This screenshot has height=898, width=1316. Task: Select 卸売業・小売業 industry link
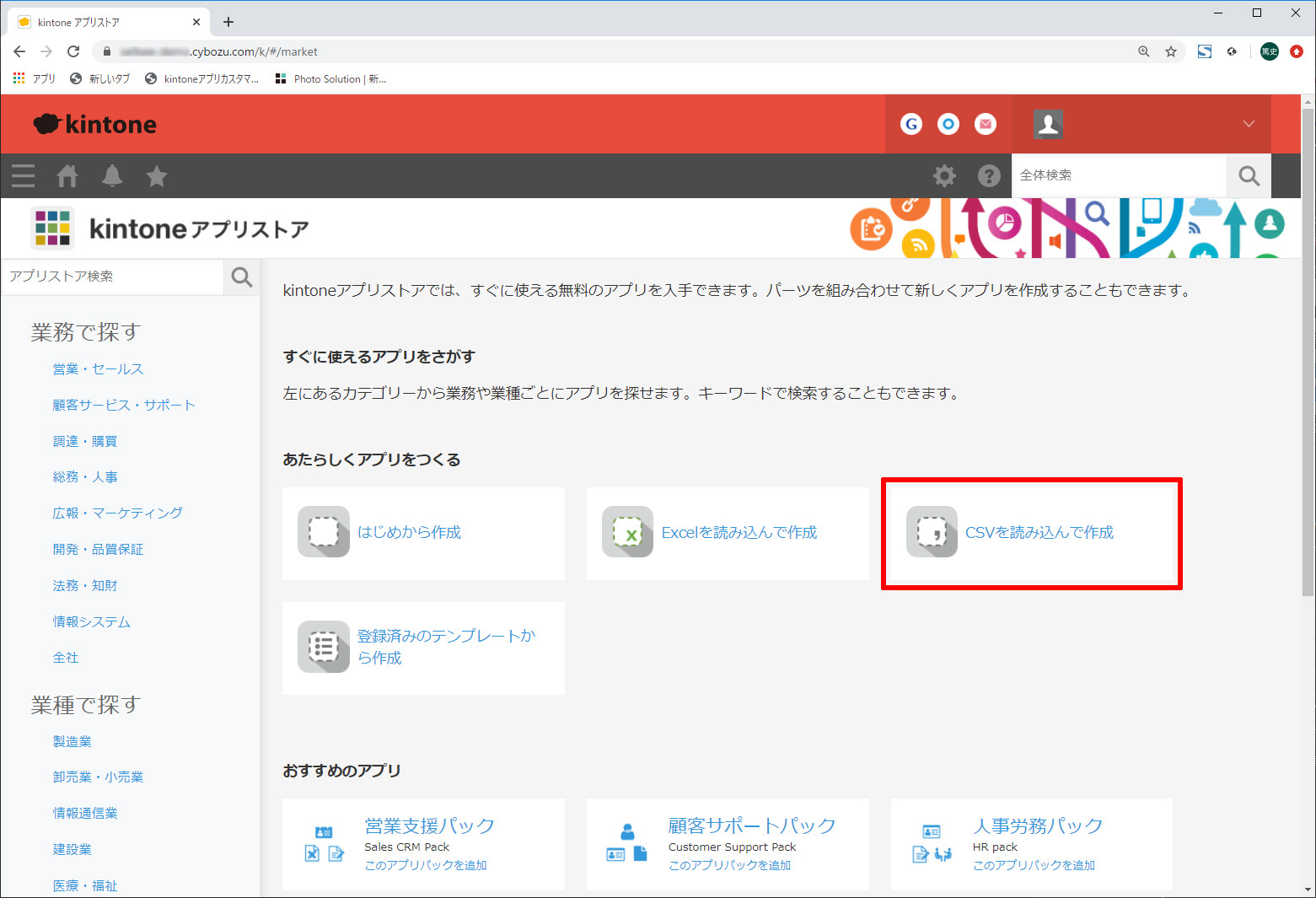coord(98,777)
